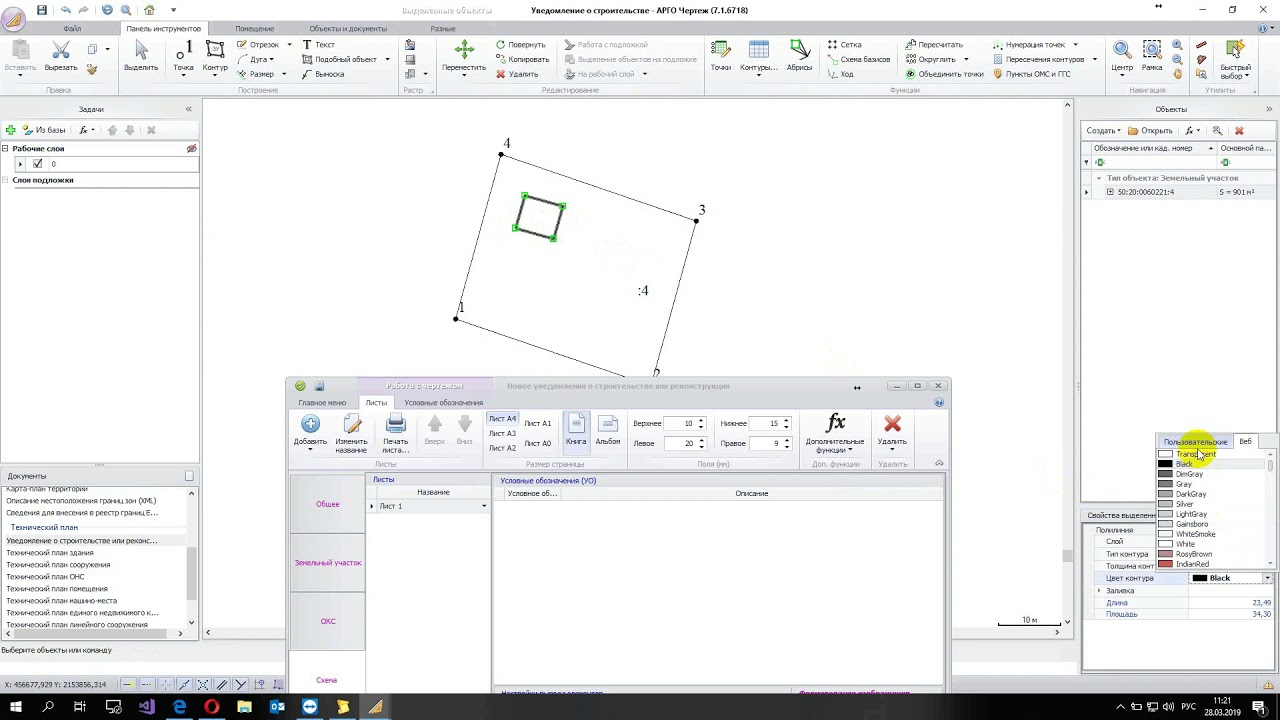Delete selection with ribbon Удалить

click(516, 74)
